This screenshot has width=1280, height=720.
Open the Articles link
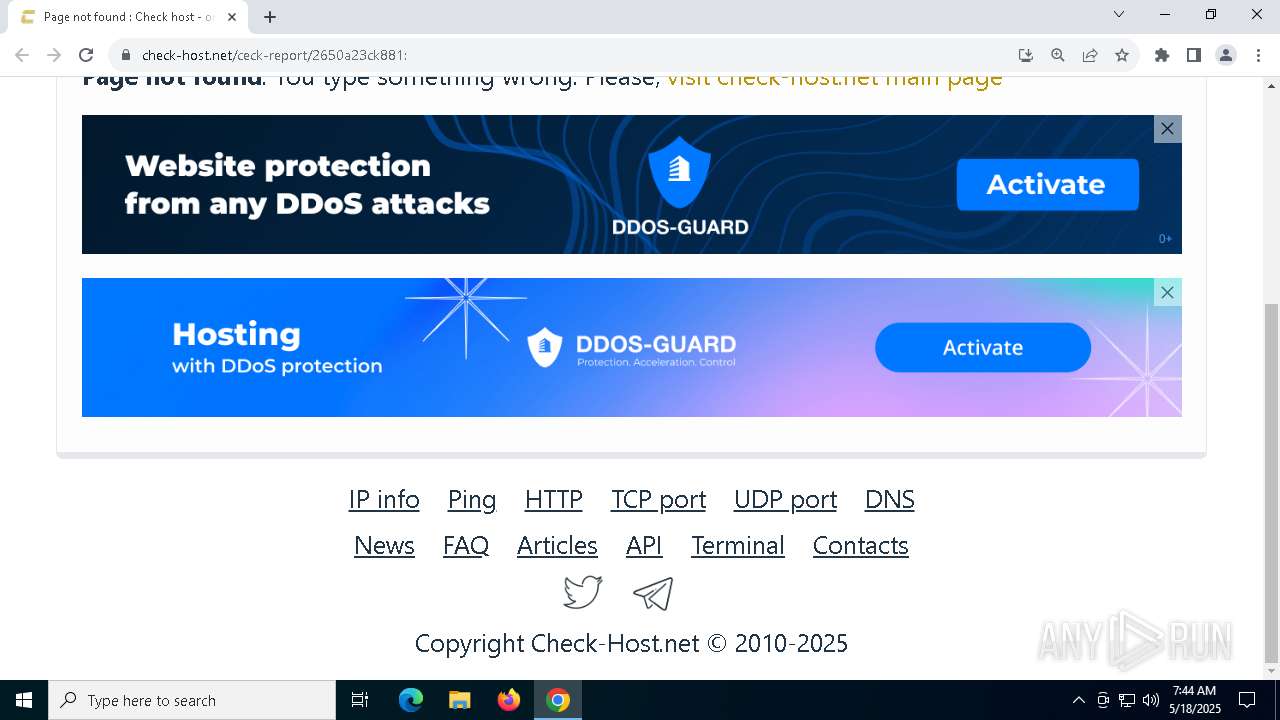[x=557, y=545]
